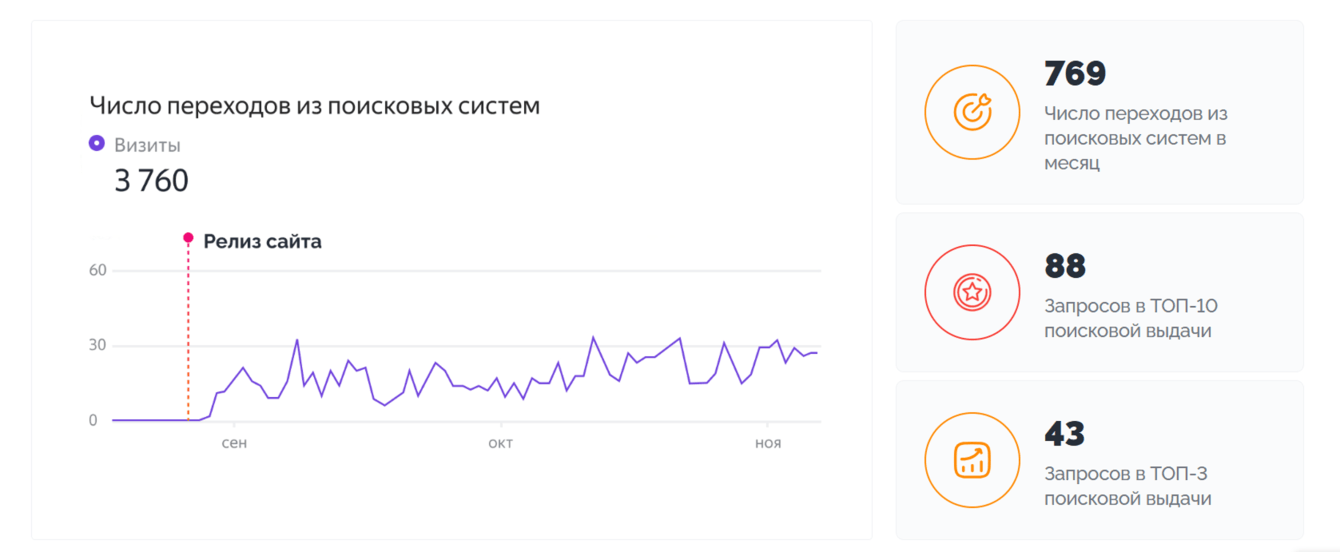Select the сен month label on the axis
The width and height of the screenshot is (1340, 552).
tap(234, 442)
